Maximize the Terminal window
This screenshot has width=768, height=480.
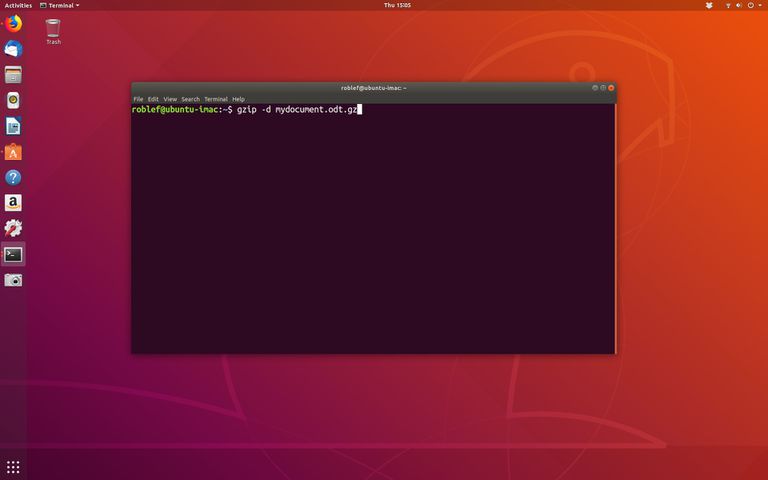tap(603, 88)
